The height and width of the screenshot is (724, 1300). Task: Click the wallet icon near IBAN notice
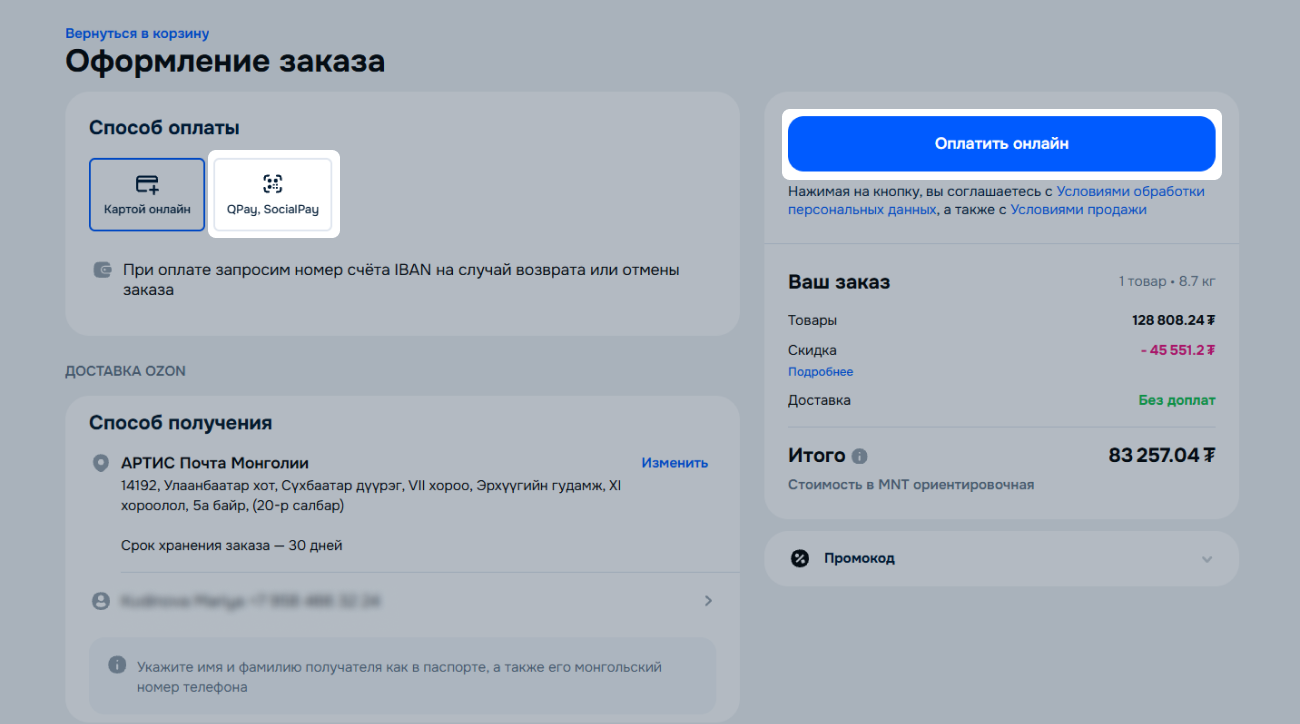[x=101, y=270]
